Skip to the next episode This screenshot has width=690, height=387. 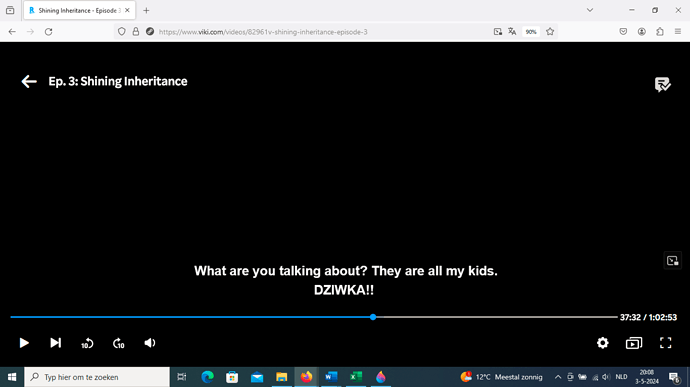pyautogui.click(x=55, y=343)
